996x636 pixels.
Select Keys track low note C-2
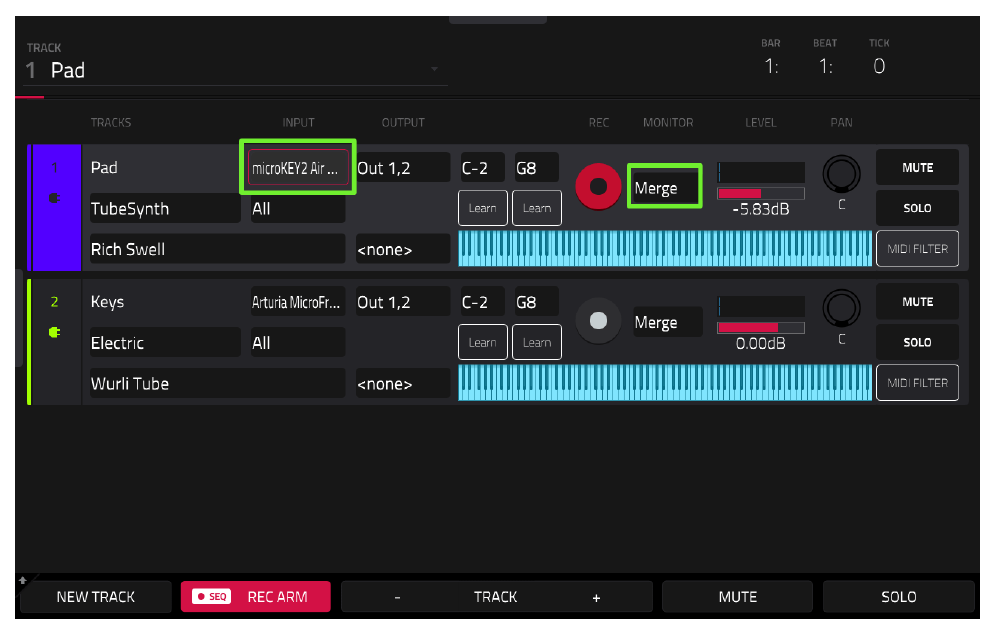click(x=483, y=302)
